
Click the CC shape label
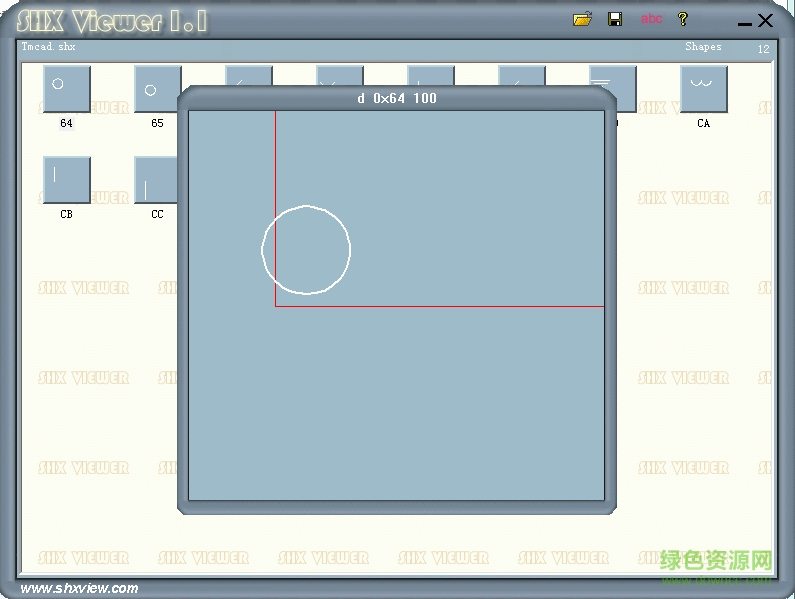pyautogui.click(x=158, y=214)
